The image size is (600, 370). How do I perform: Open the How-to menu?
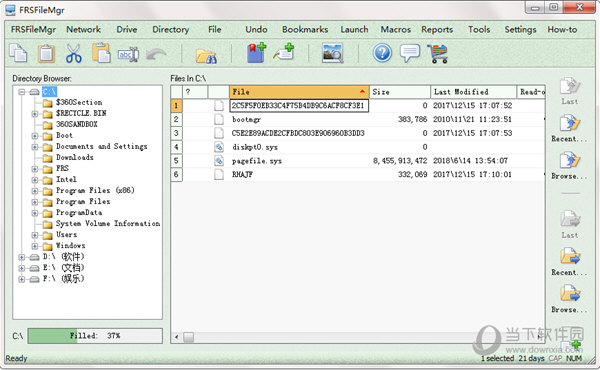[x=562, y=29]
